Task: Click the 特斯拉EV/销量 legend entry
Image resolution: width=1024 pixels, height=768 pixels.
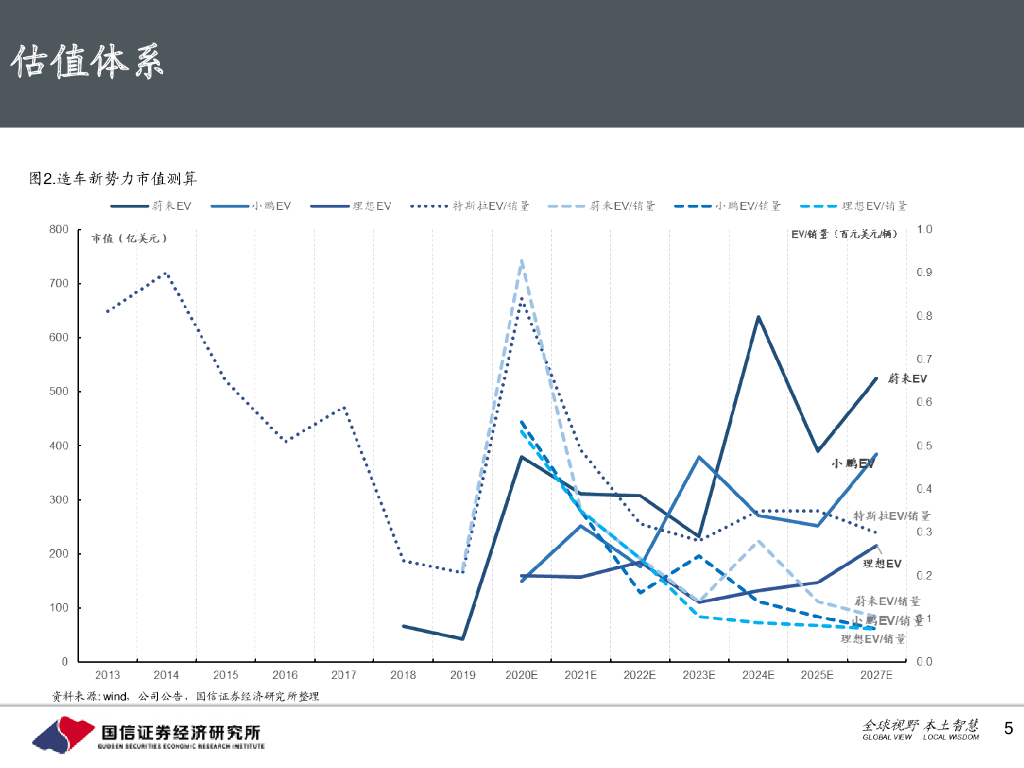Action: click(470, 206)
